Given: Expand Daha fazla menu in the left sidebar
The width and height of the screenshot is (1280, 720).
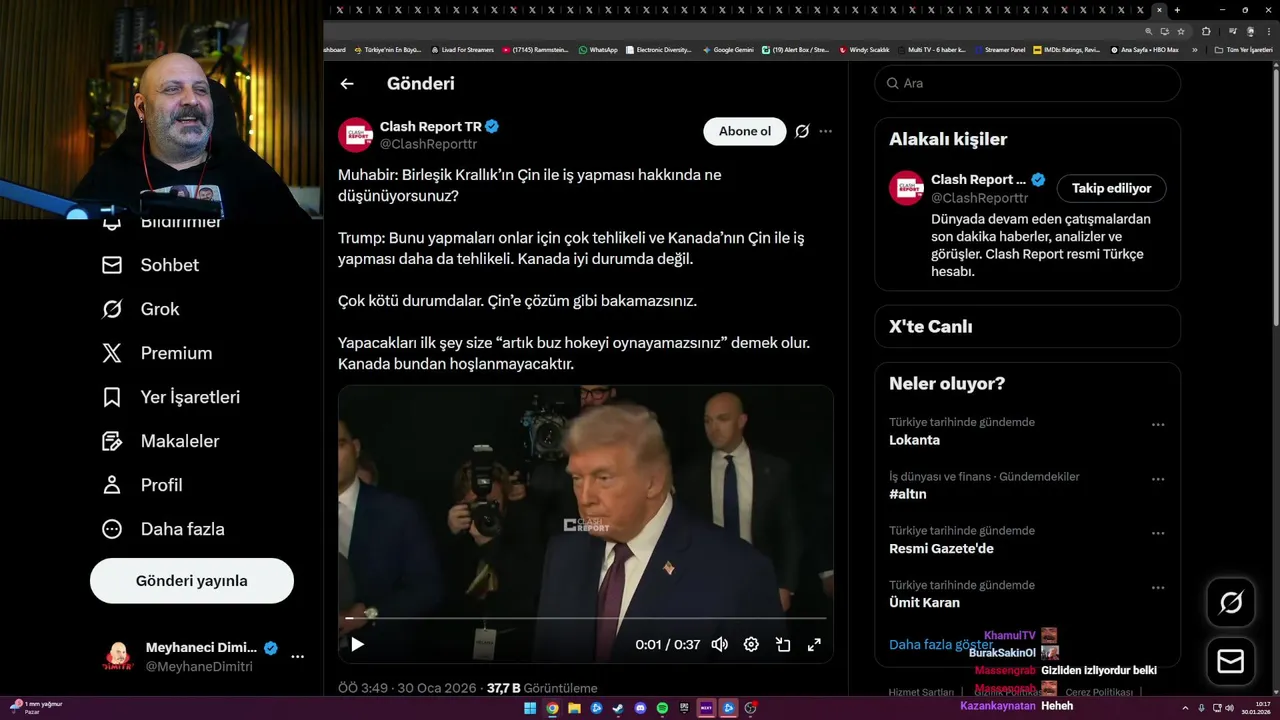Looking at the screenshot, I should pyautogui.click(x=164, y=529).
